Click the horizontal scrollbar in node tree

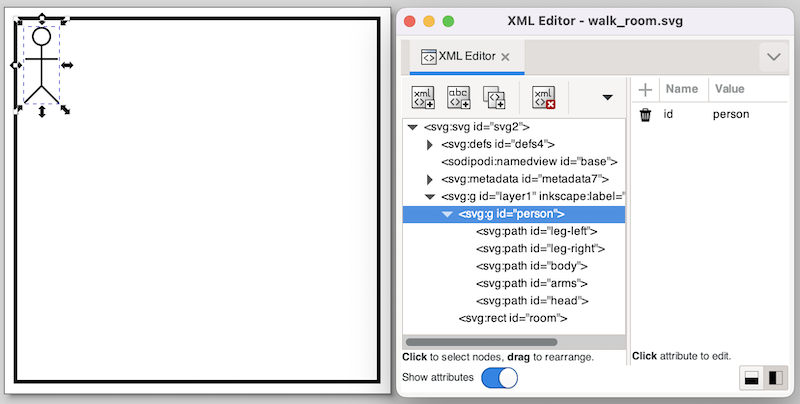coord(480,342)
